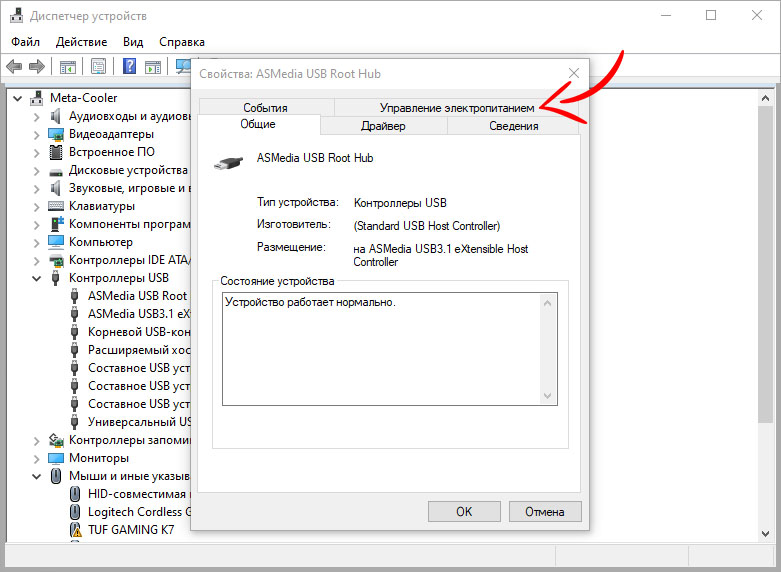
Task: Select HID-совместимая mouse item
Action: pos(139,494)
